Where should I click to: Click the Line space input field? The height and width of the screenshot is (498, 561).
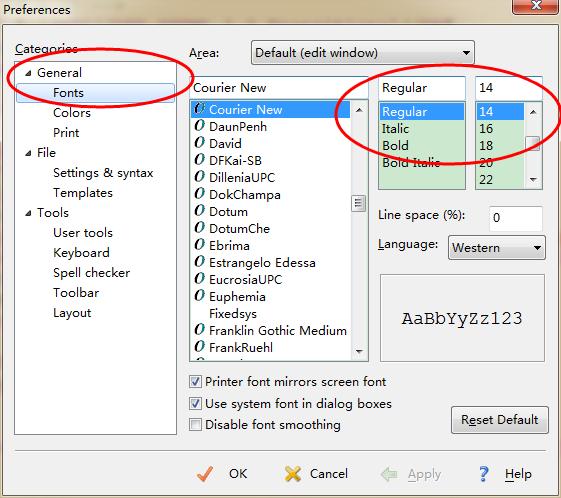[515, 218]
